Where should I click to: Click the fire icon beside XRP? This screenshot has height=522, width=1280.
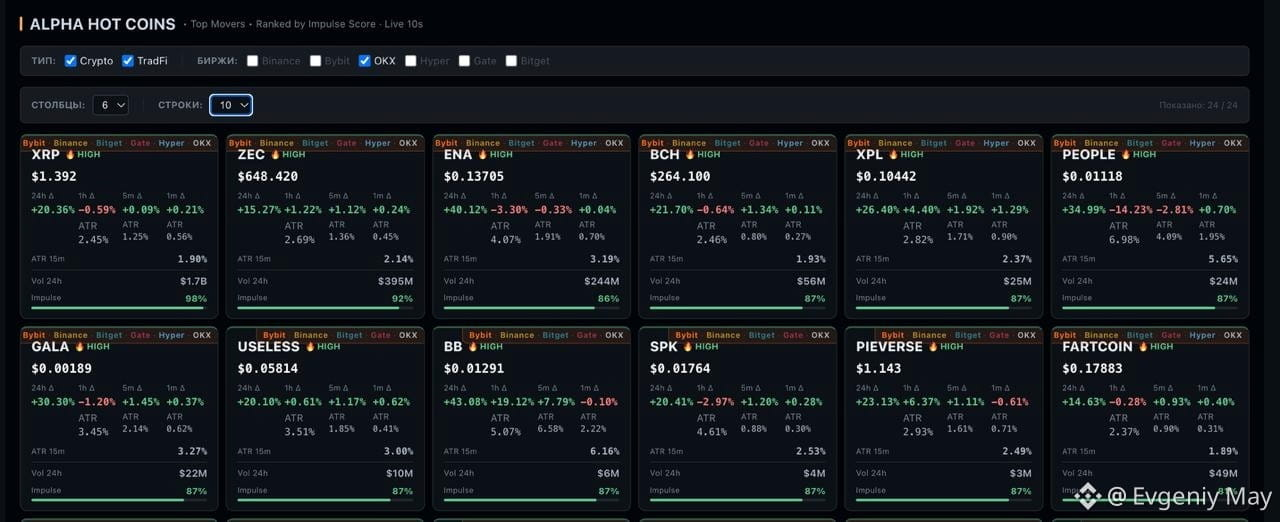(x=70, y=155)
